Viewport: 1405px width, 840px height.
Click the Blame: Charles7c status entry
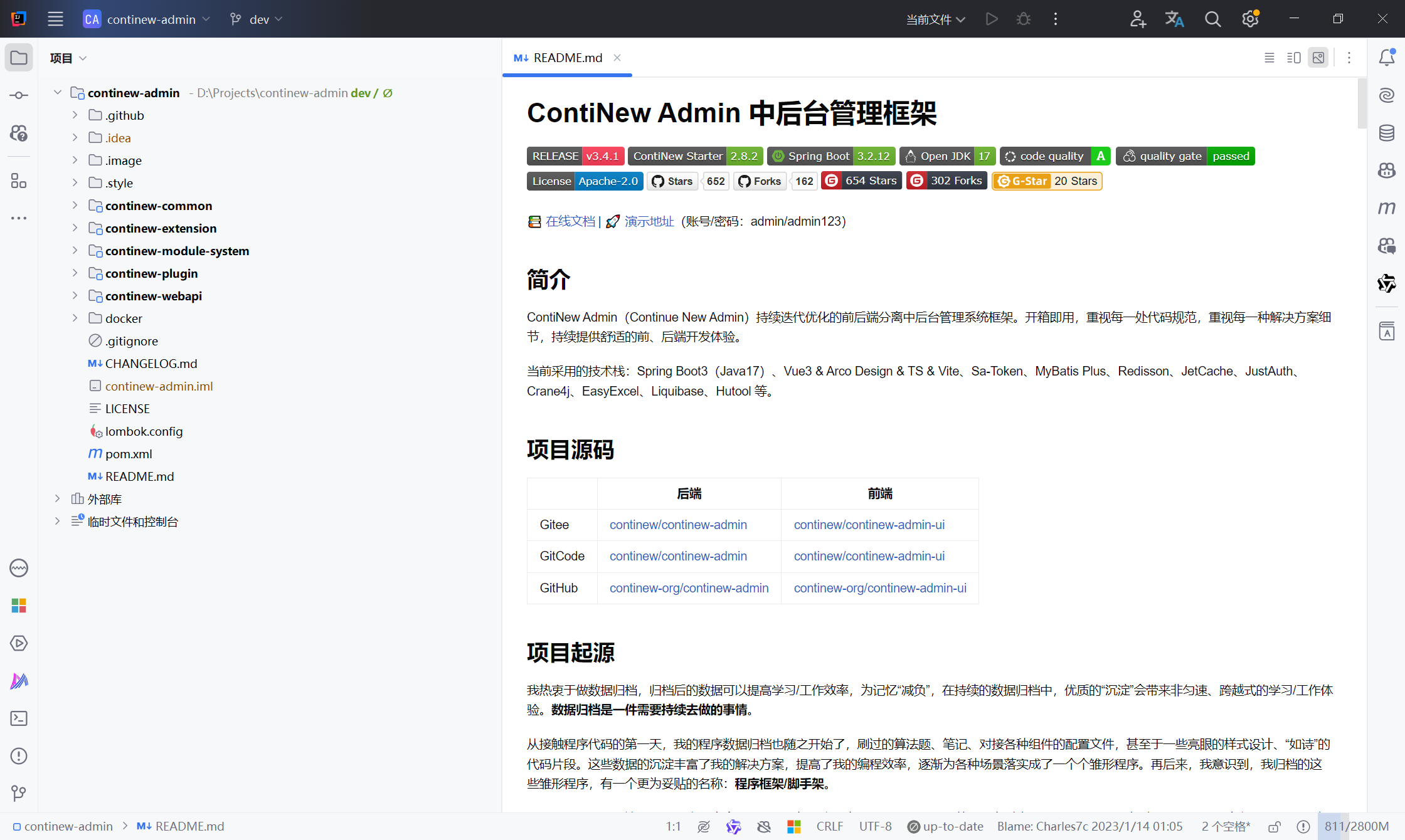1090,827
